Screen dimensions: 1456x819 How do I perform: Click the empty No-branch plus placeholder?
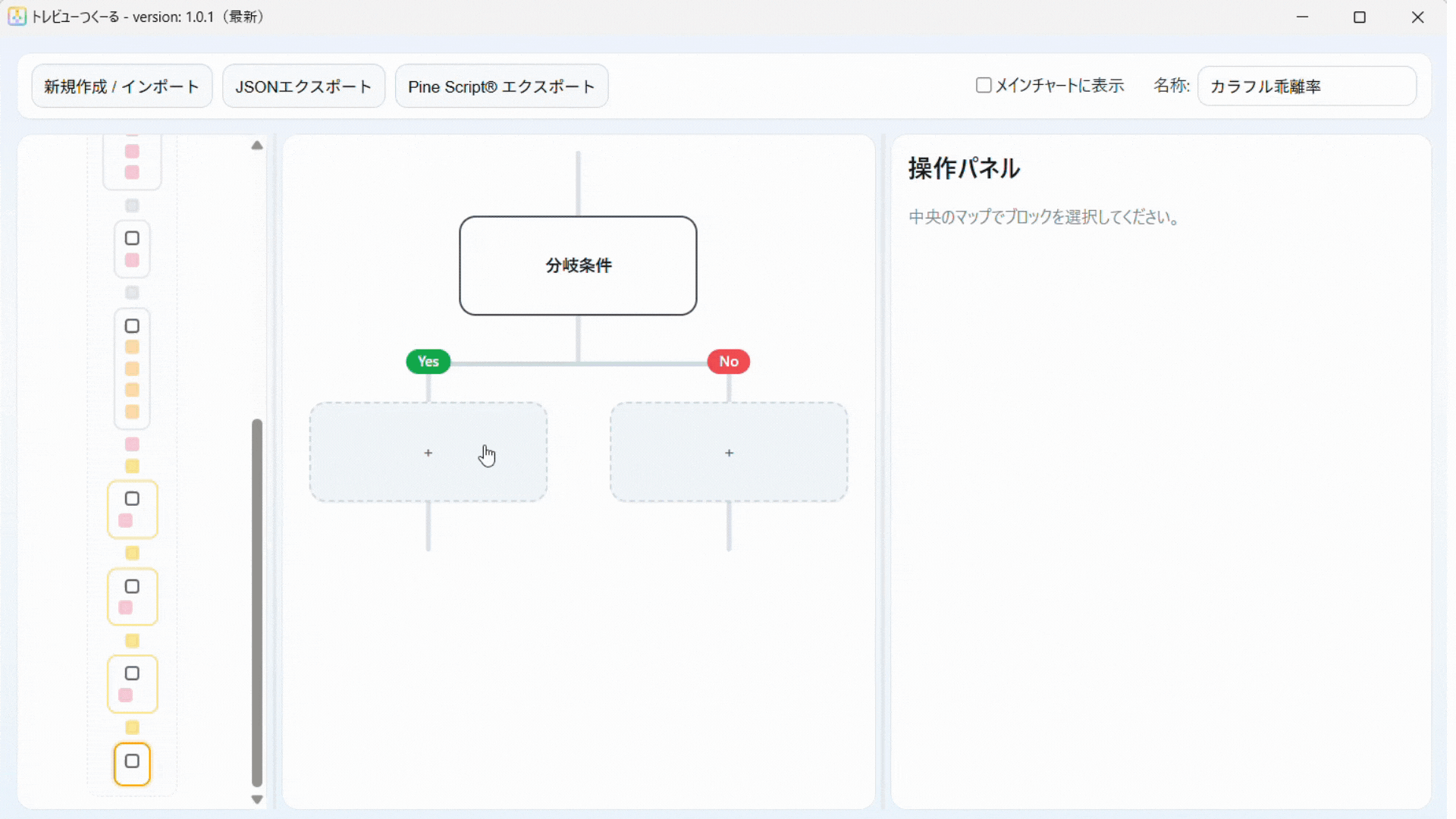728,453
